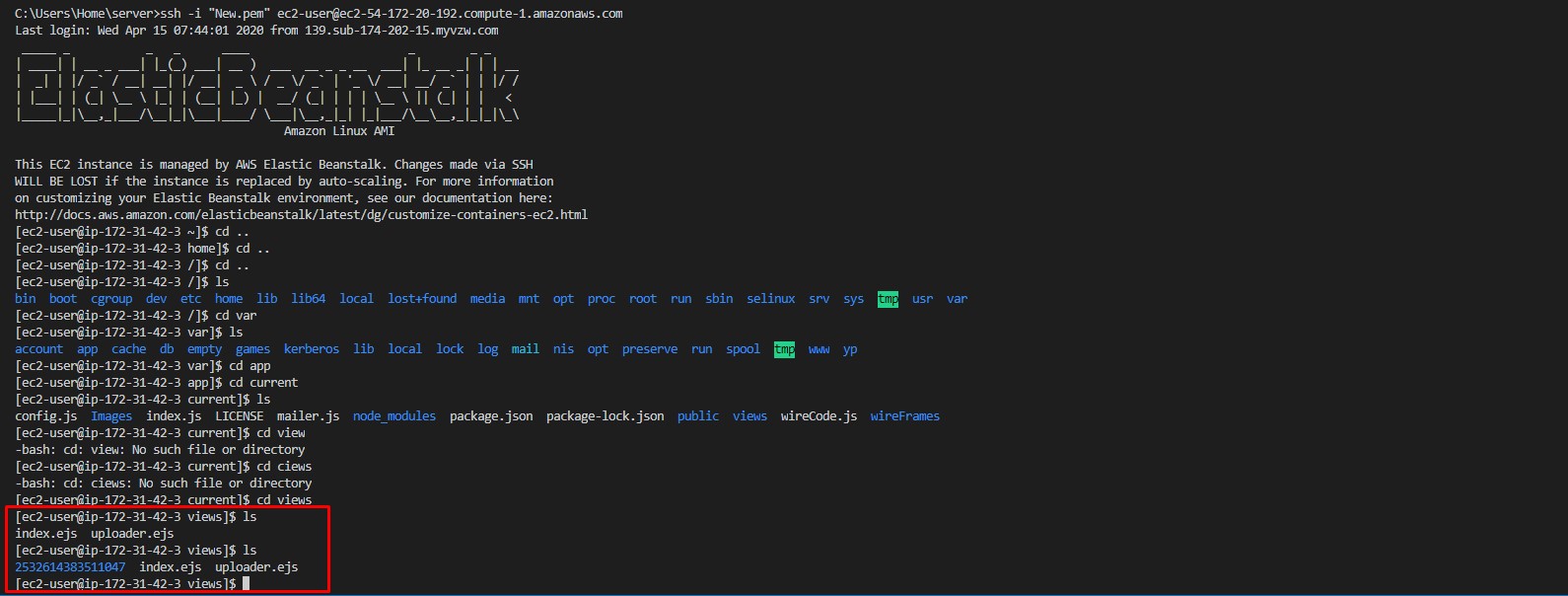
Task: Click the 'lost+found' directory entry
Action: click(422, 299)
